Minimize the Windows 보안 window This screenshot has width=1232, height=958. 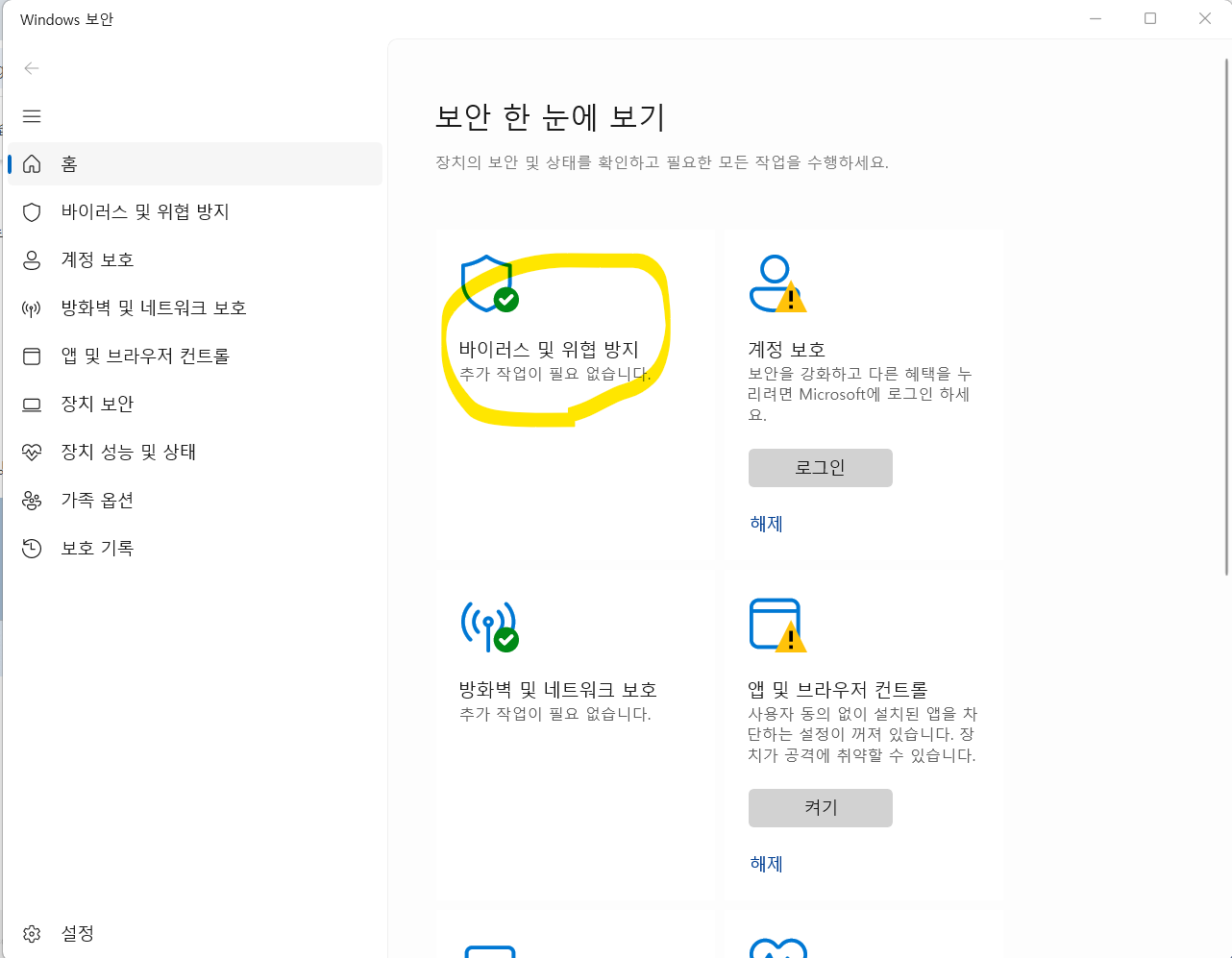click(1096, 18)
